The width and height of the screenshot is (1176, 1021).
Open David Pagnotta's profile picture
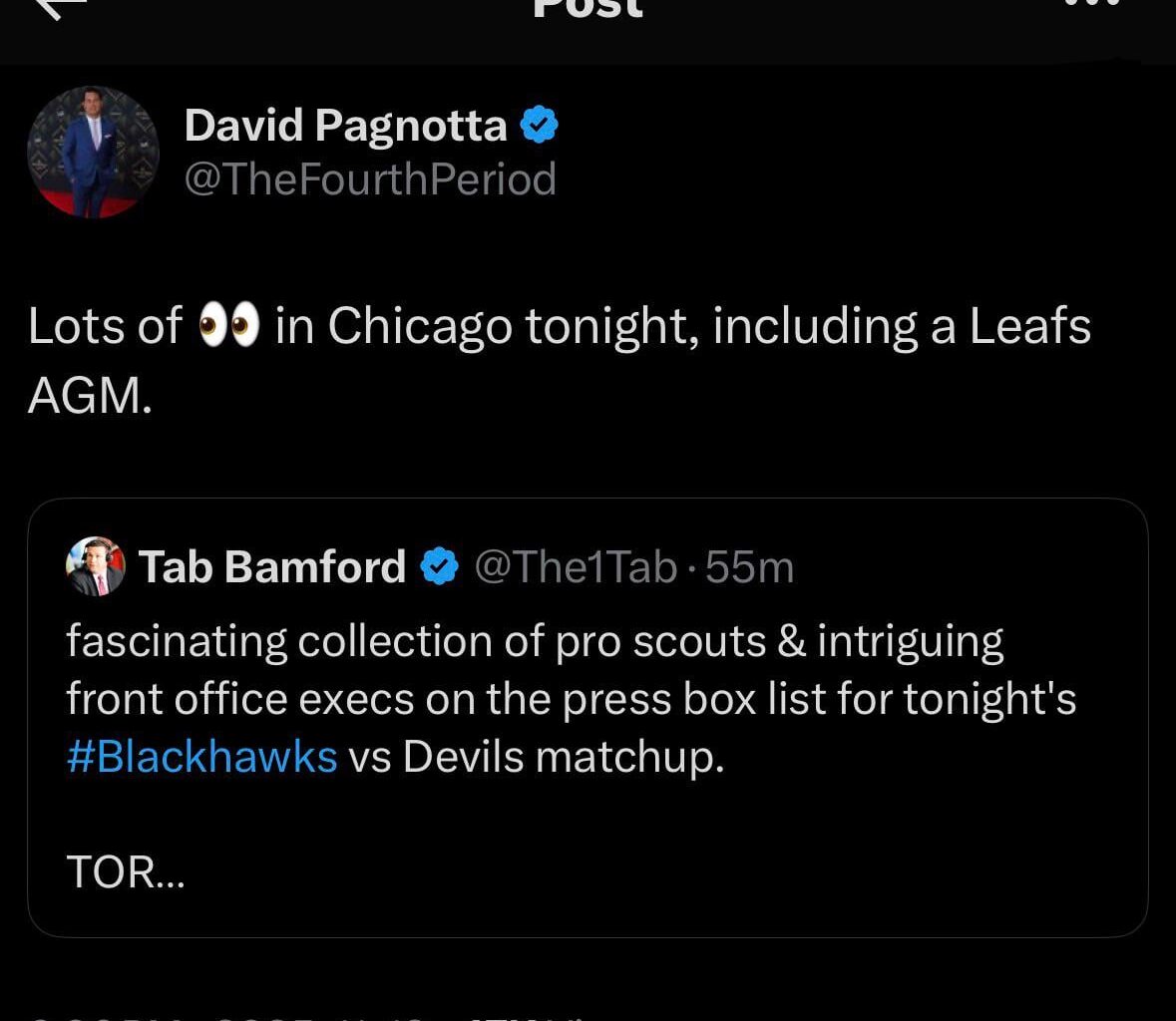coord(92,152)
